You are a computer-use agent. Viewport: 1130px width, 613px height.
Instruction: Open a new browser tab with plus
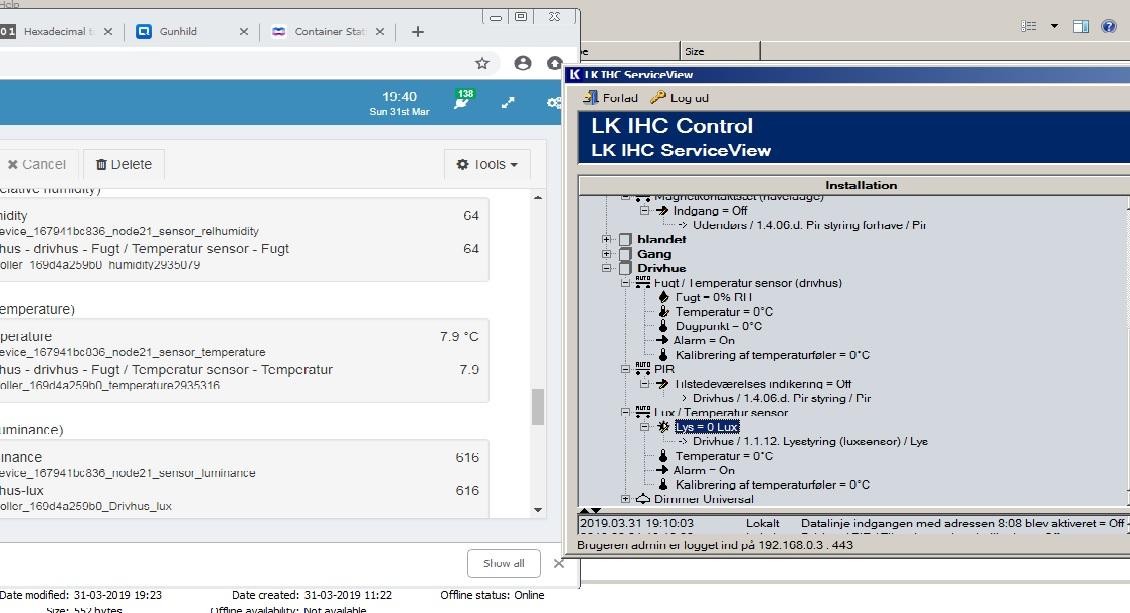418,32
